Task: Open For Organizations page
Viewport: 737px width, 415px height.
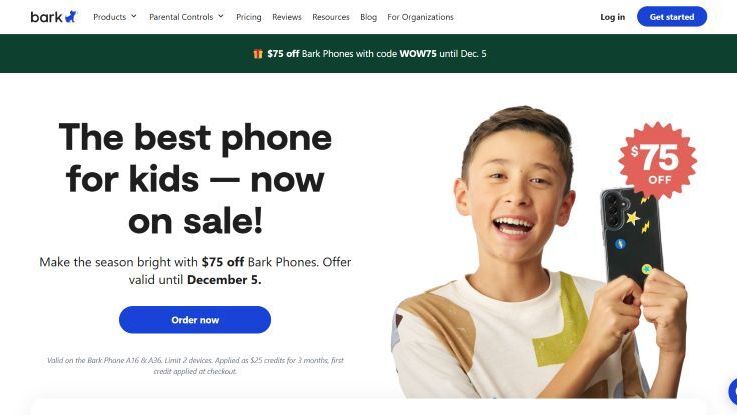Action: pos(420,17)
